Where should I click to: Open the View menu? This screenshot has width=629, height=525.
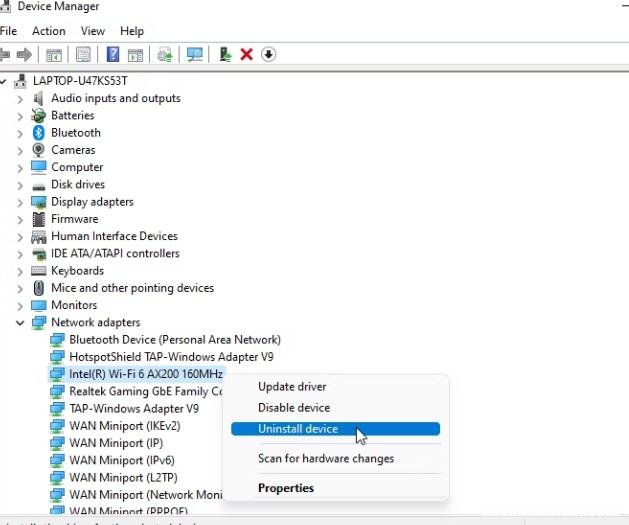[x=93, y=31]
